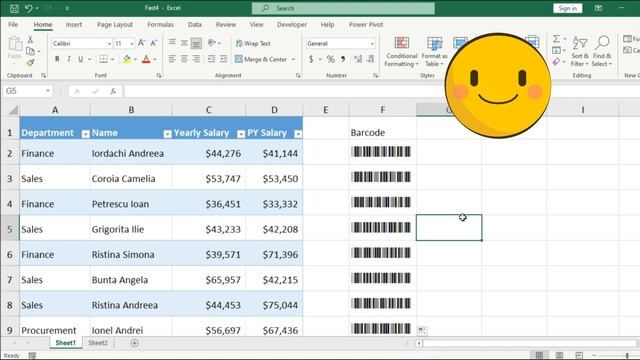Switch to Sheet2 tab
This screenshot has height=360, width=640.
[x=98, y=343]
